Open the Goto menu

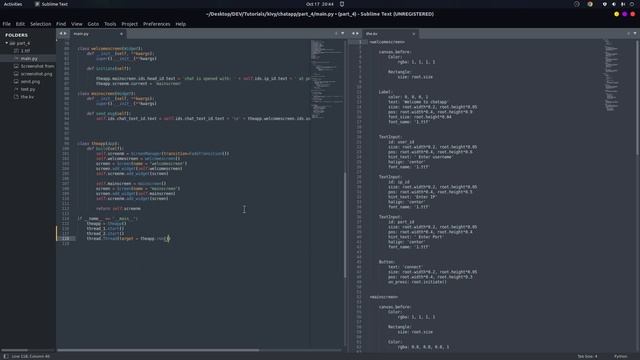[93, 24]
